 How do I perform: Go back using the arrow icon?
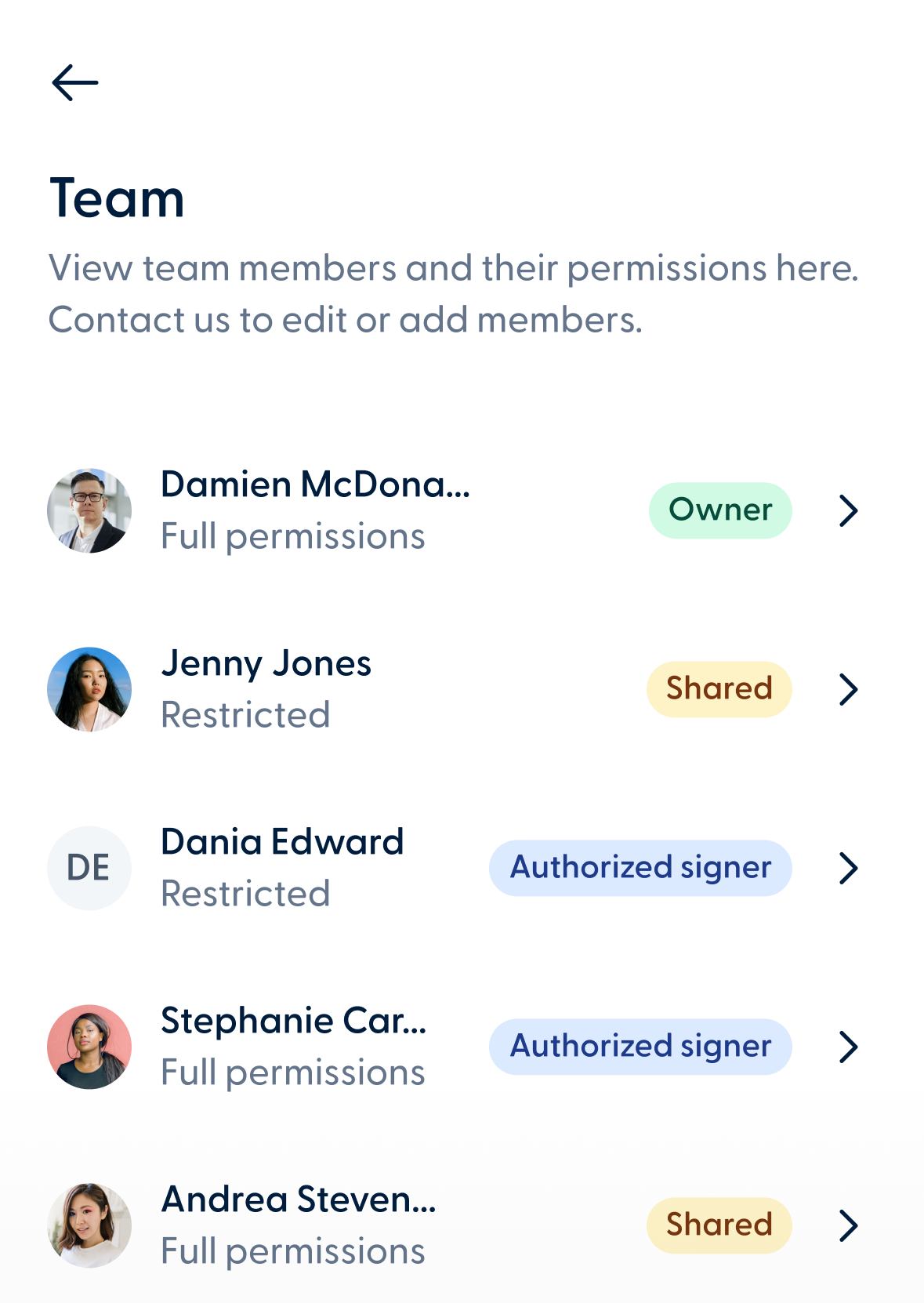75,83
